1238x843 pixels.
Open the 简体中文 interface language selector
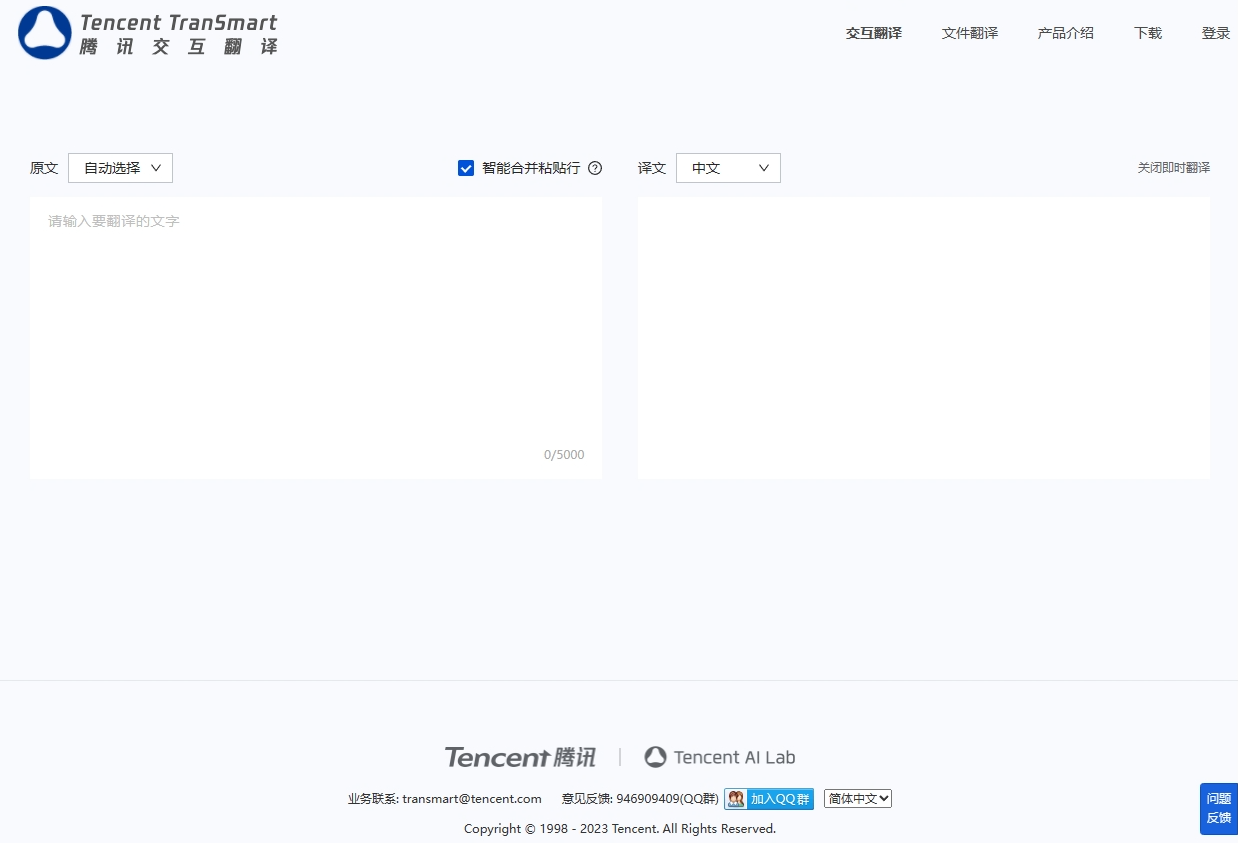(857, 798)
